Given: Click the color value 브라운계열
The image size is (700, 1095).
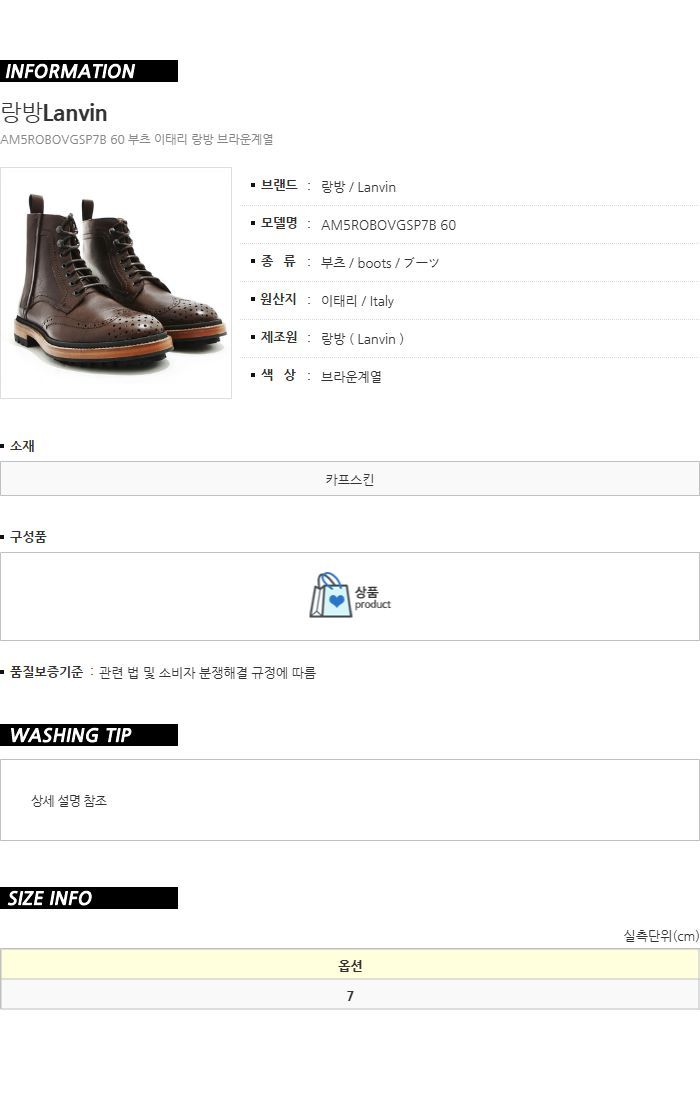Looking at the screenshot, I should [x=351, y=376].
